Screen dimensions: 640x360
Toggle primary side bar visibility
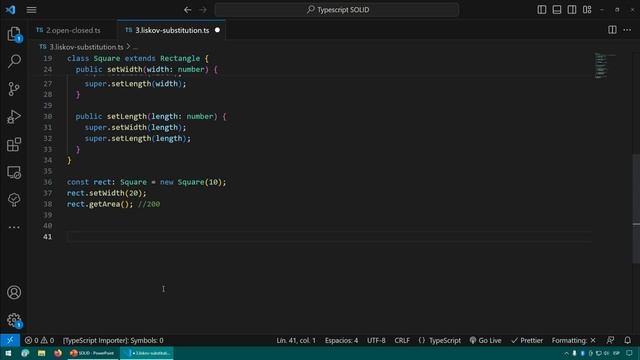542,10
